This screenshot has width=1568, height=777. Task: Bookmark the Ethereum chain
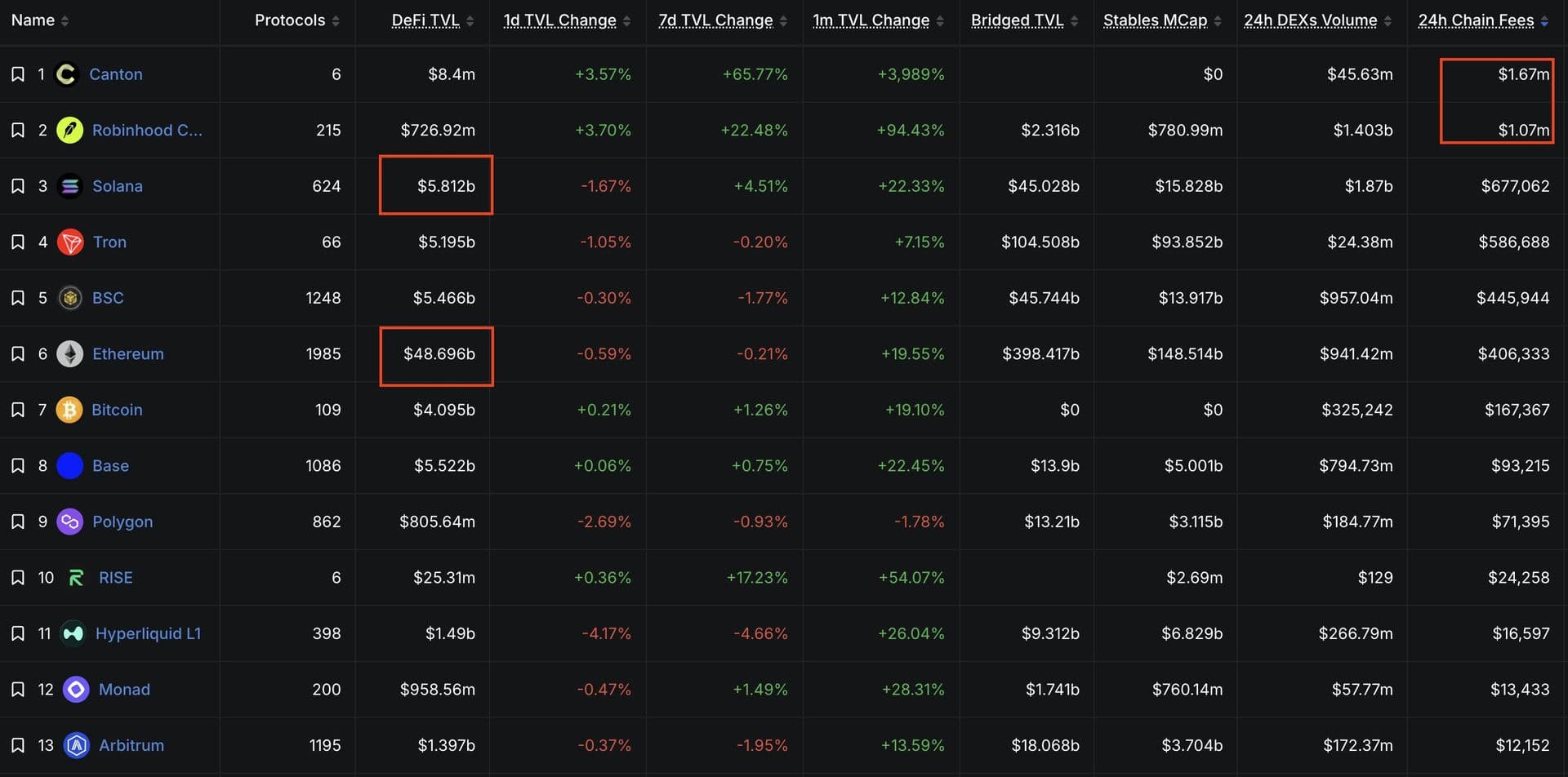(x=17, y=353)
